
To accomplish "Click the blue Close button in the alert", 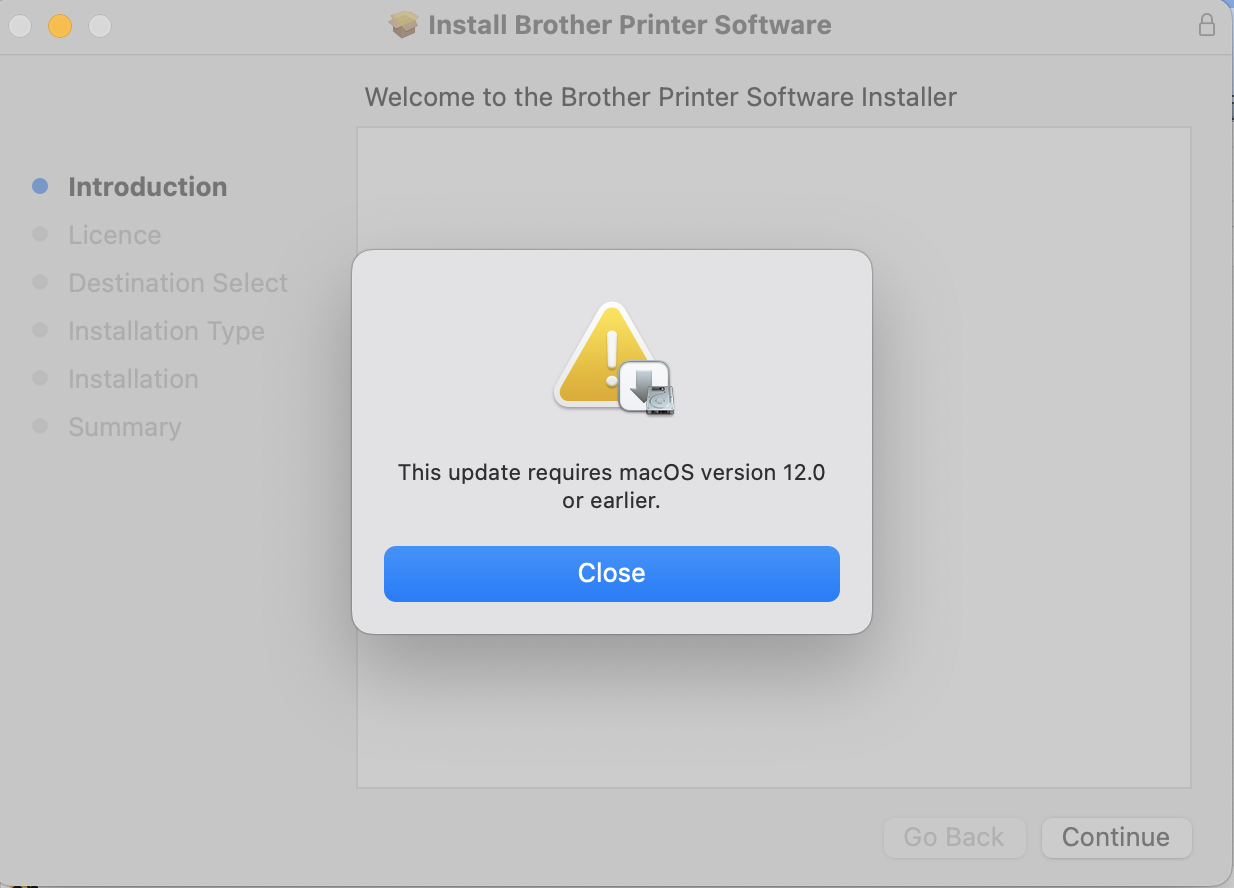I will 611,573.
